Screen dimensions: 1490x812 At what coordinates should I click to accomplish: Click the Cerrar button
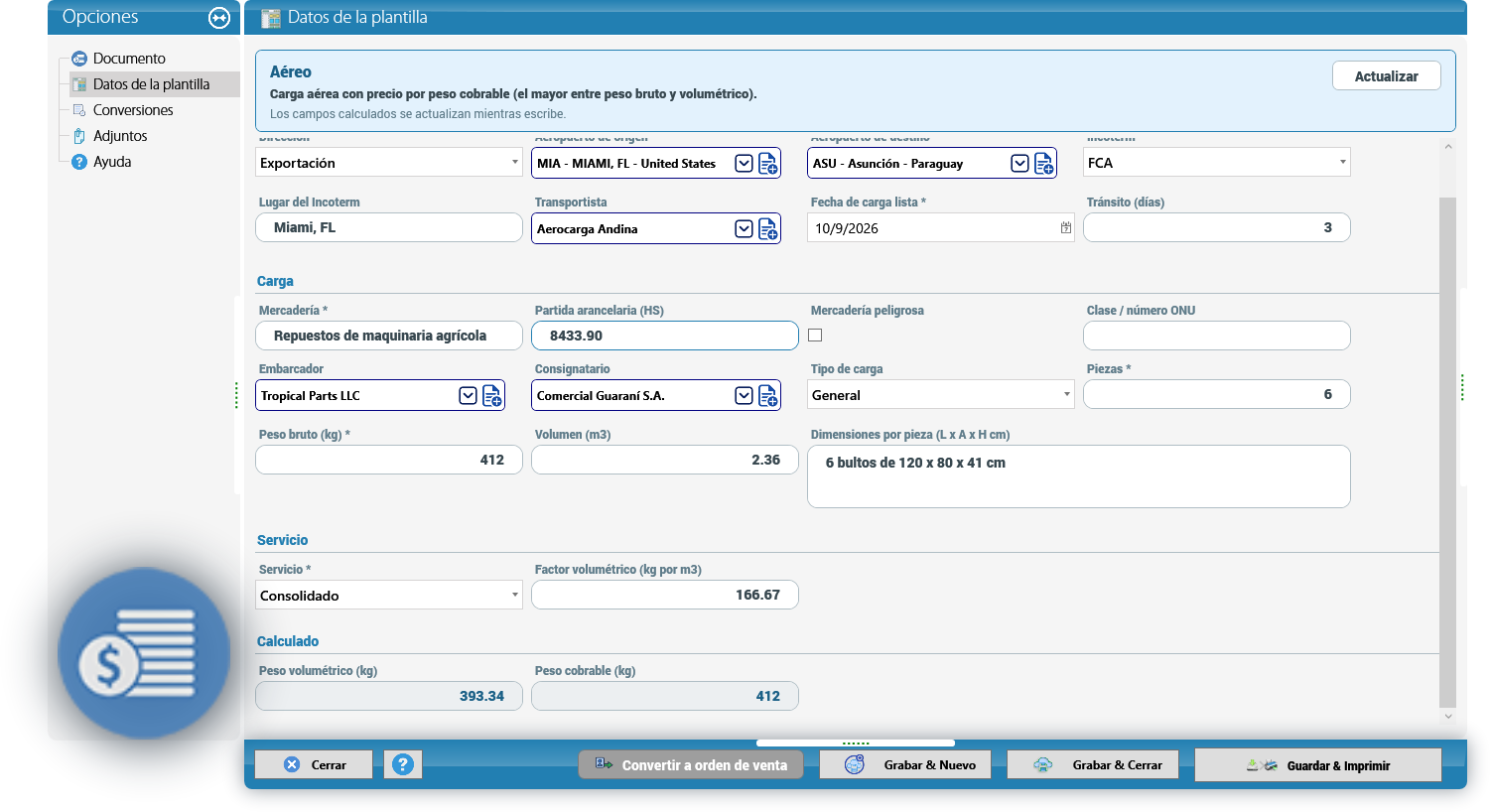tap(314, 764)
